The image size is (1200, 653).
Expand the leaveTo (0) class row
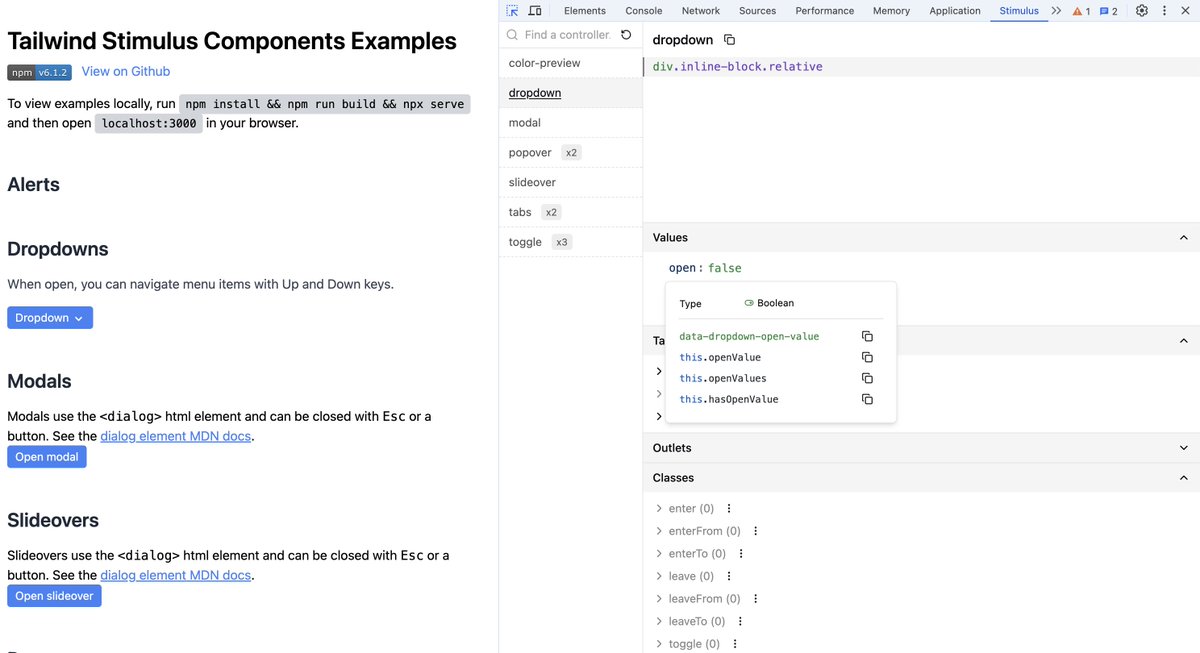pyautogui.click(x=659, y=621)
